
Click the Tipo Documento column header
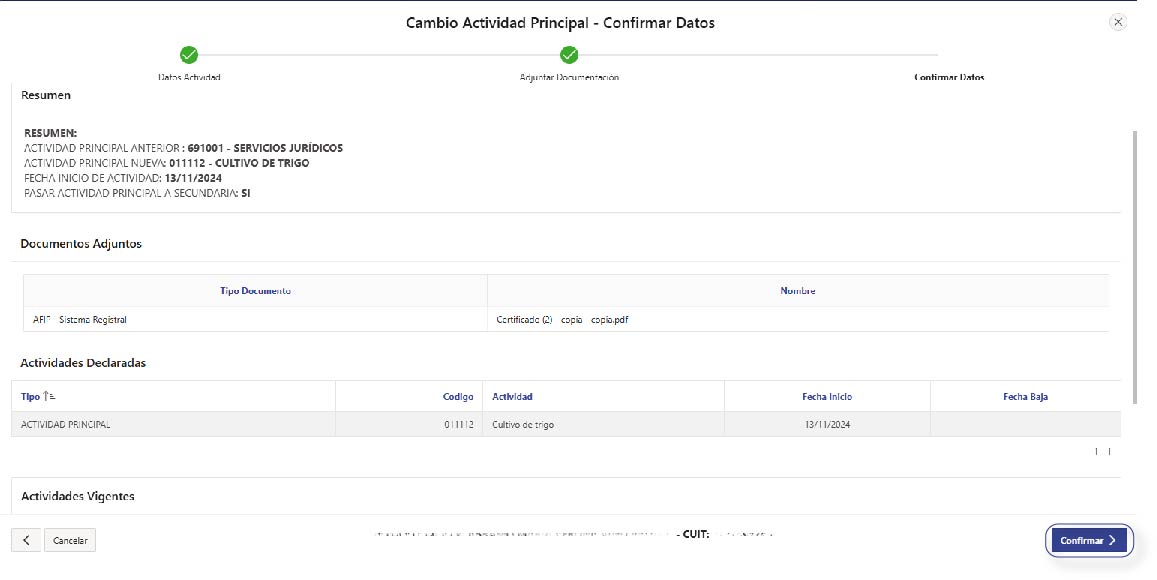[255, 291]
